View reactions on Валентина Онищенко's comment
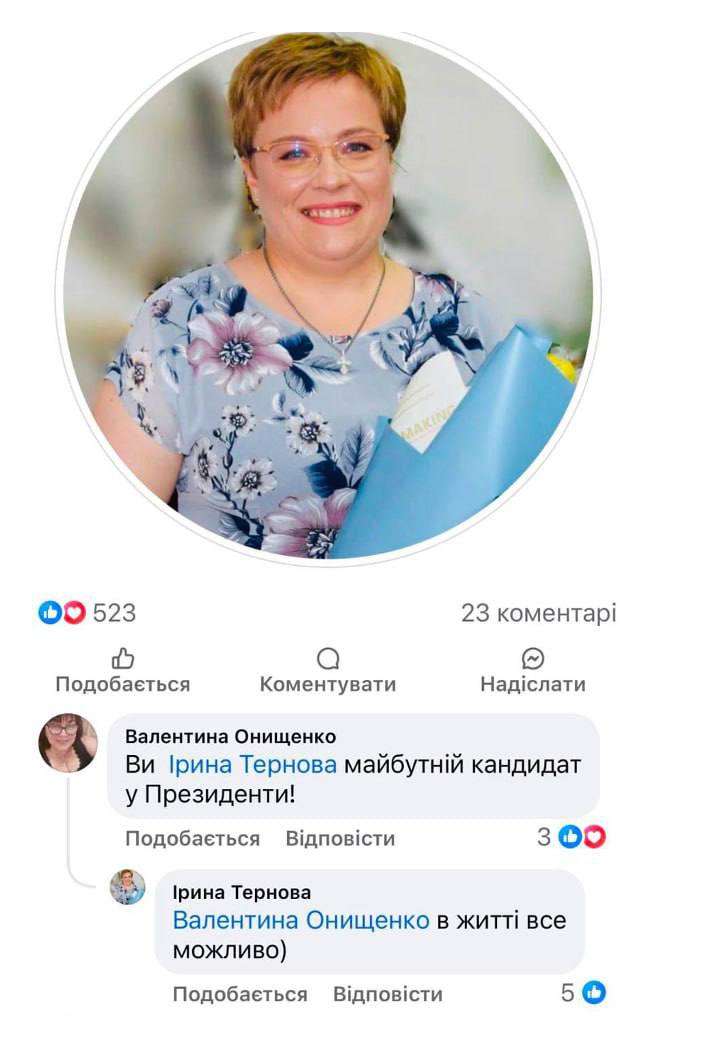The height and width of the screenshot is (1052, 708). pos(571,837)
